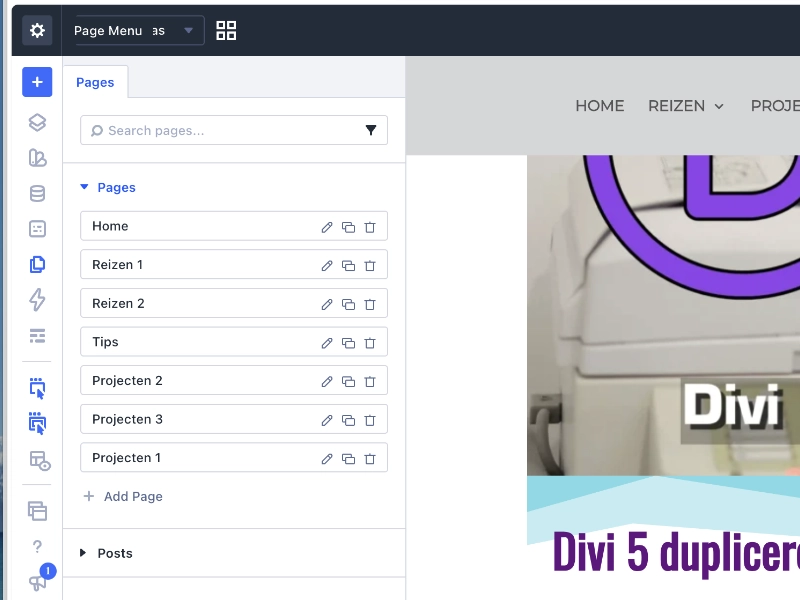800x600 pixels.
Task: Duplicate the Reizen 2 page
Action: point(348,304)
